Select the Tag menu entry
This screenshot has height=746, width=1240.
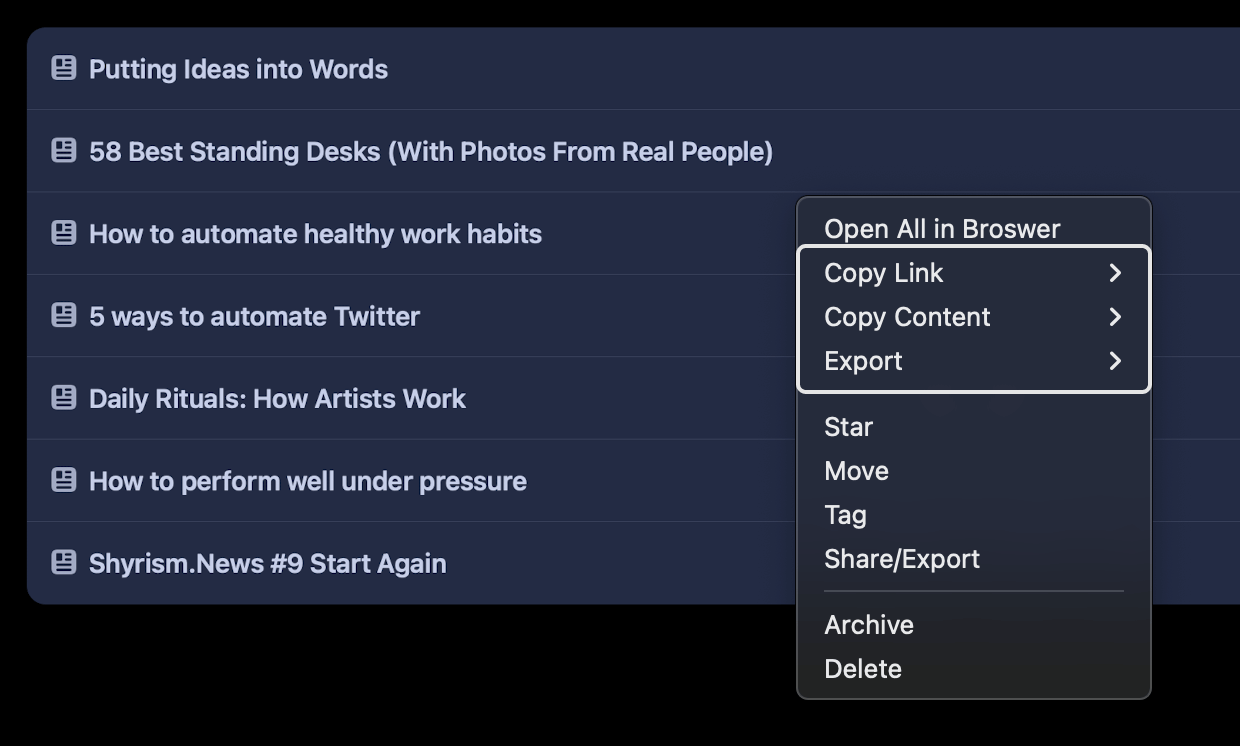click(x=845, y=515)
